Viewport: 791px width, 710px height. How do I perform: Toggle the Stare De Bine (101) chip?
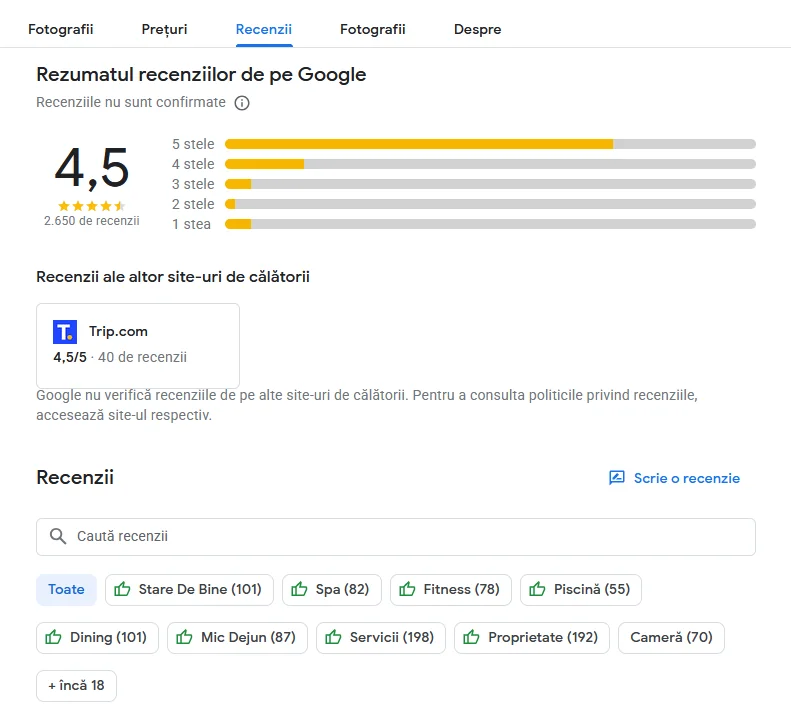point(189,589)
